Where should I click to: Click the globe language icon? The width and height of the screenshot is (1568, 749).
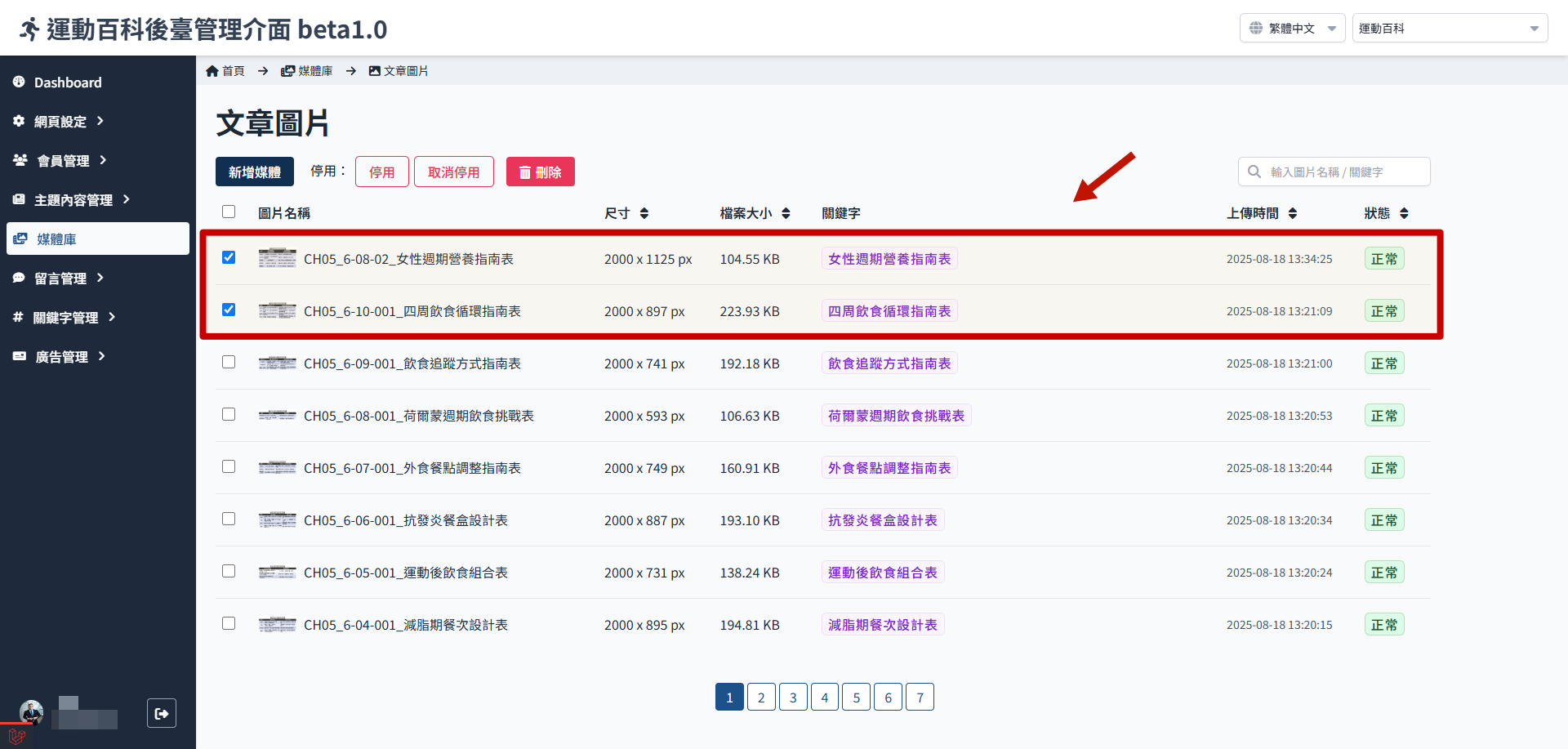[x=1256, y=28]
